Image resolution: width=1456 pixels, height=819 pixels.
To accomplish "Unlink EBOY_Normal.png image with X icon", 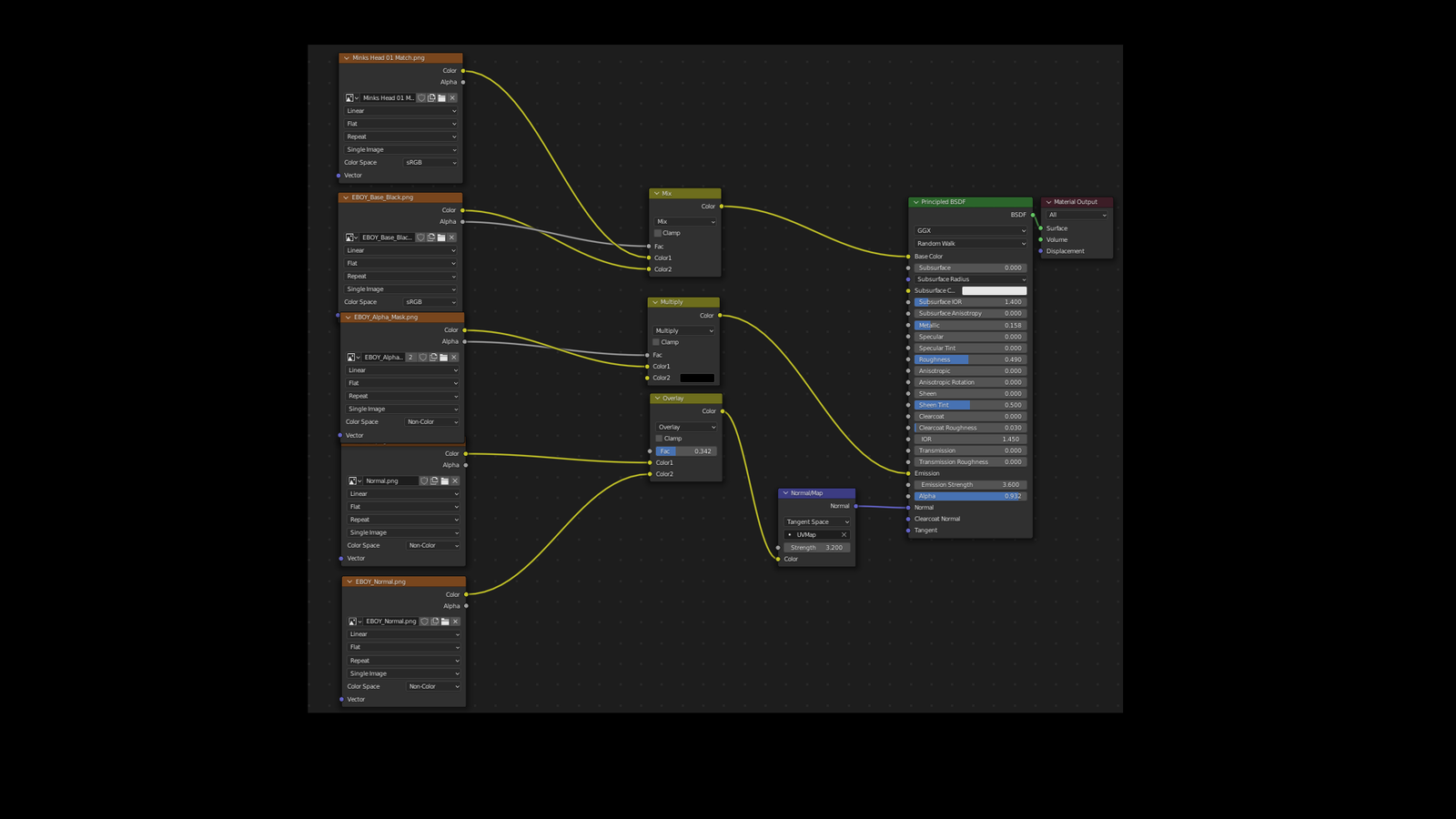I will (456, 622).
